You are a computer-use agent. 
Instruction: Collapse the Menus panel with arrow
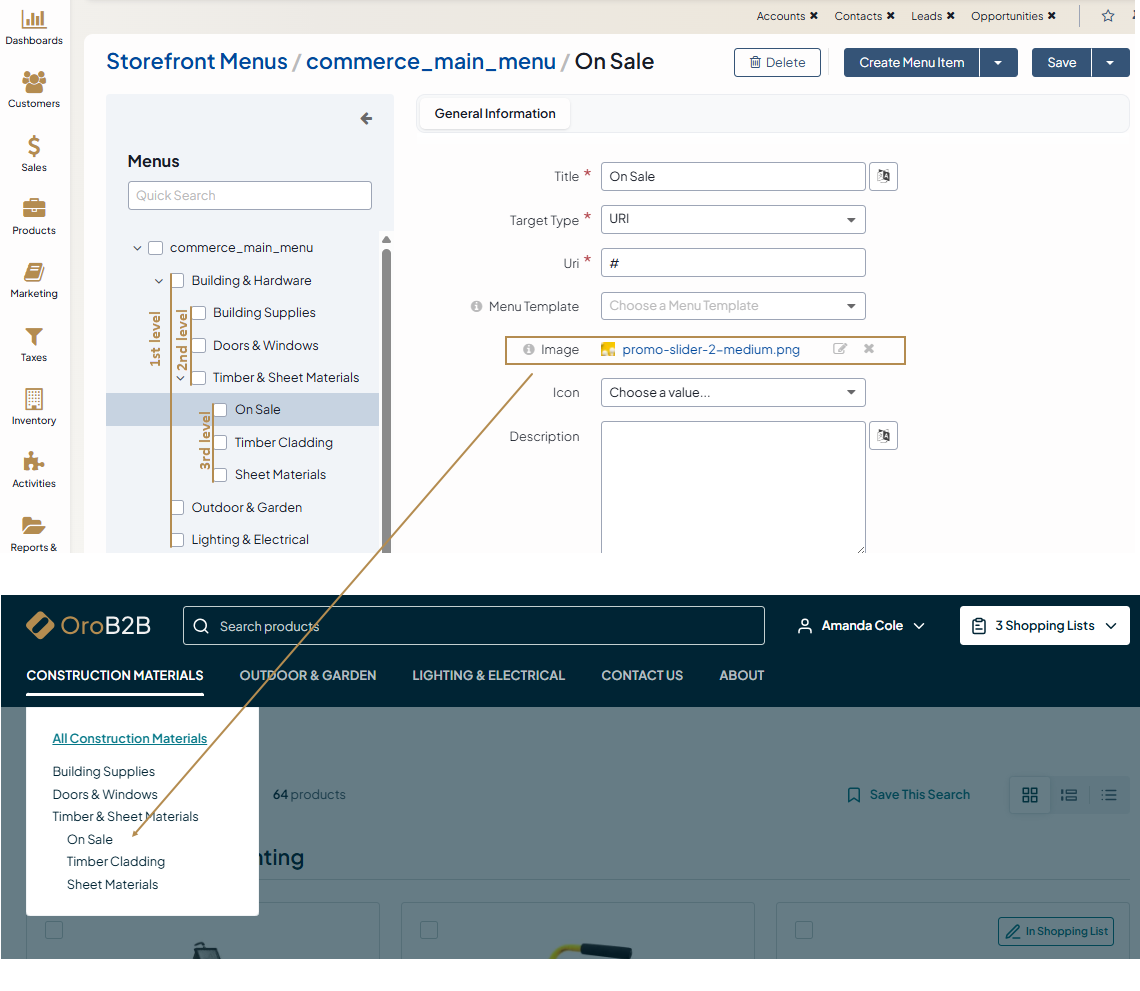[366, 119]
